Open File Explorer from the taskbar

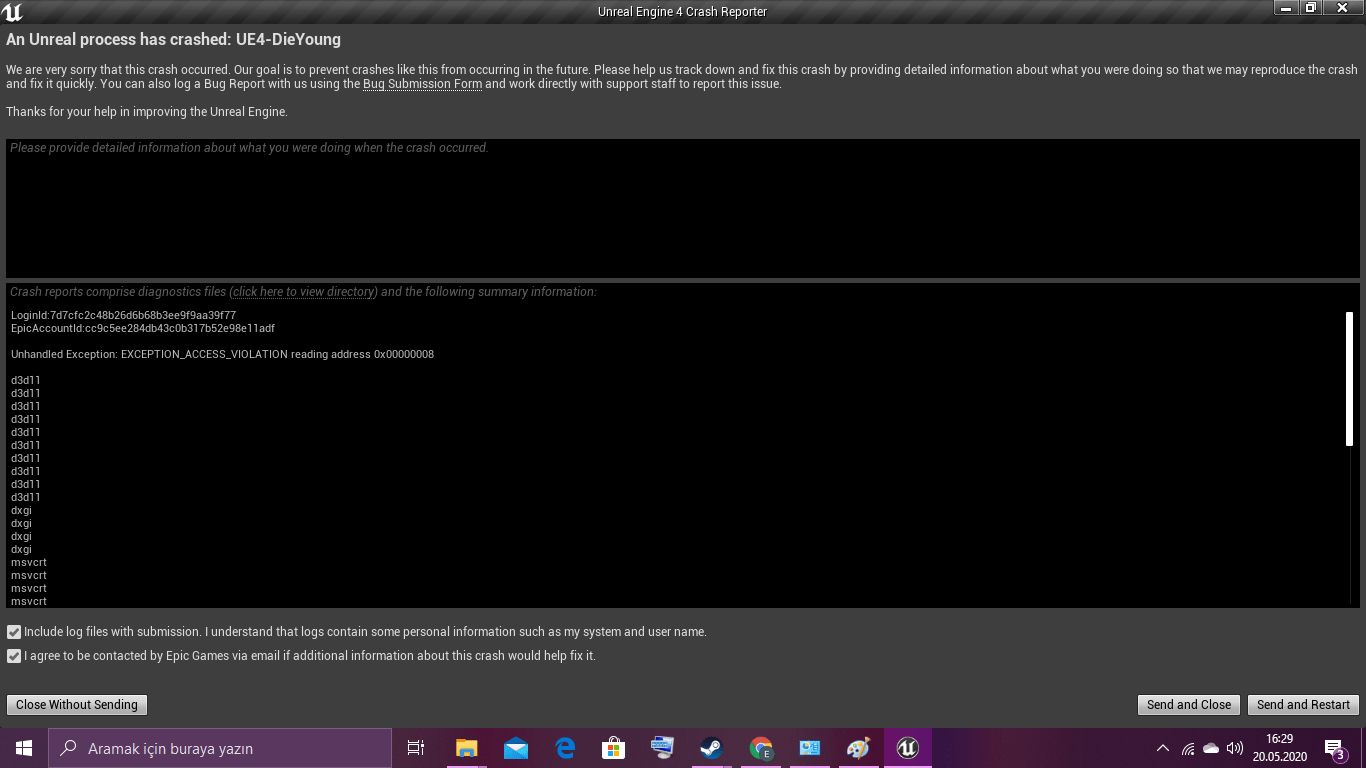[466, 748]
